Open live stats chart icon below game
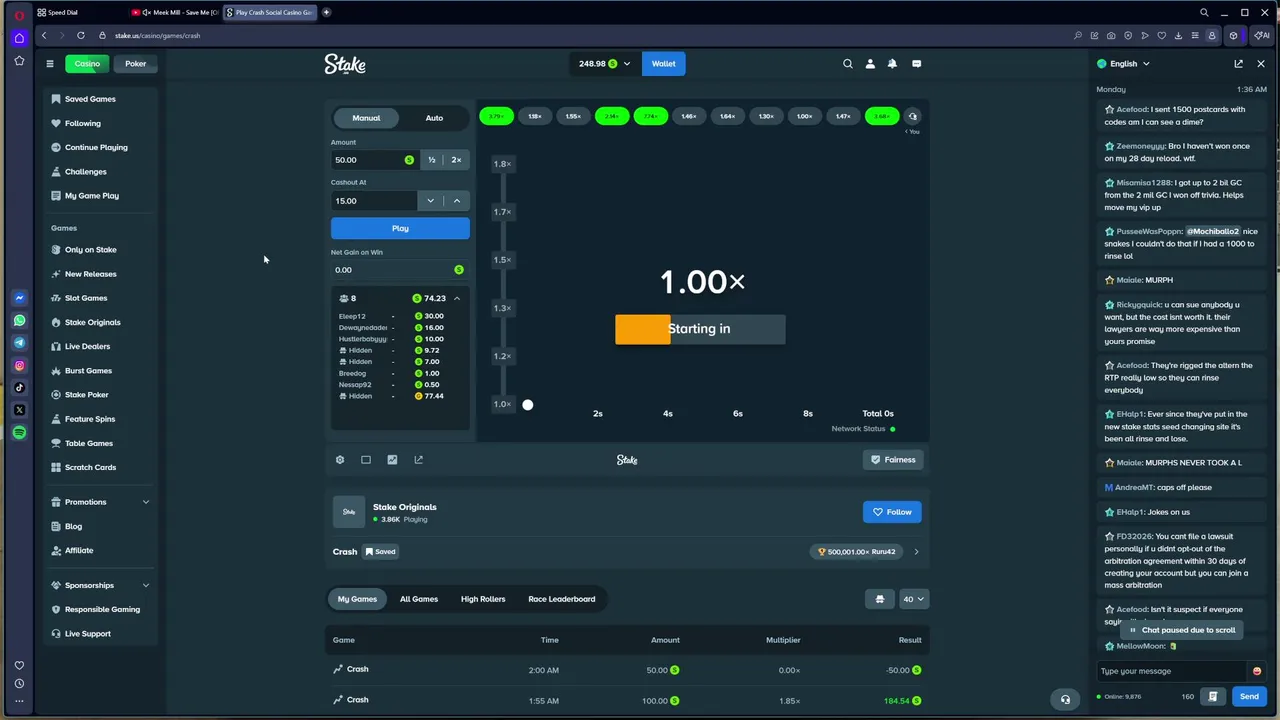 [392, 460]
